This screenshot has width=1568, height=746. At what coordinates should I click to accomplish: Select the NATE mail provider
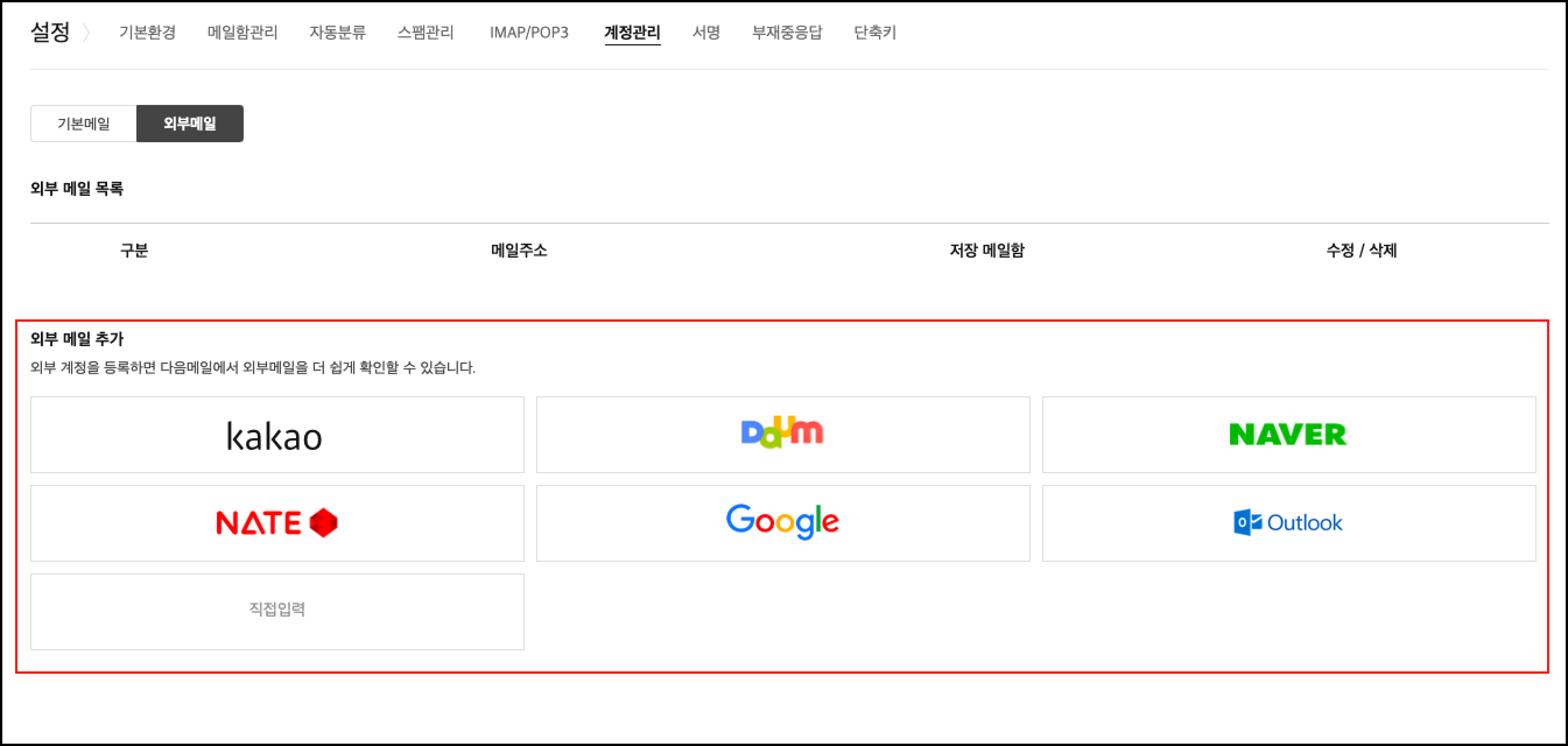(x=277, y=523)
